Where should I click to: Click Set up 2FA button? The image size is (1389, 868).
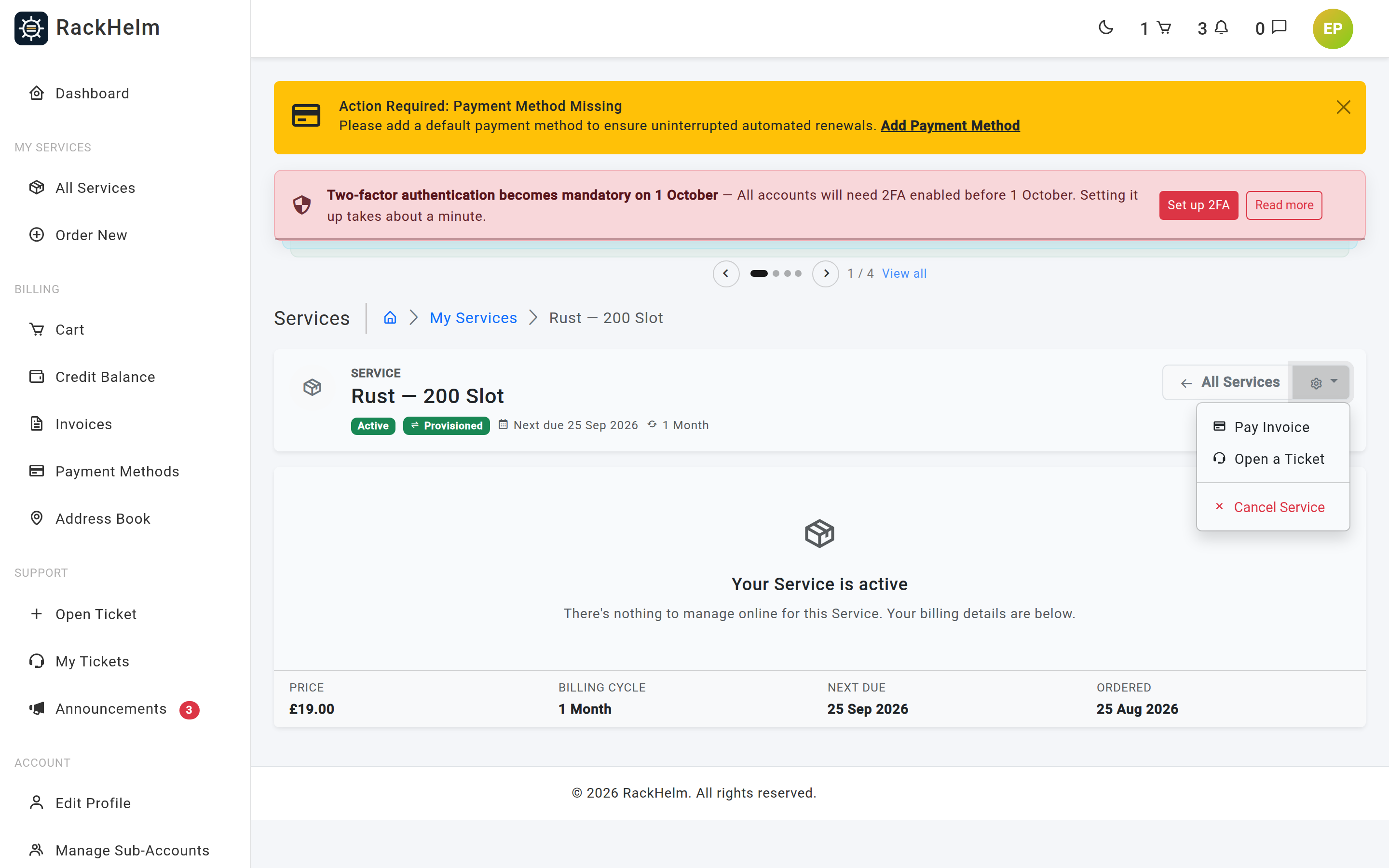click(1198, 205)
